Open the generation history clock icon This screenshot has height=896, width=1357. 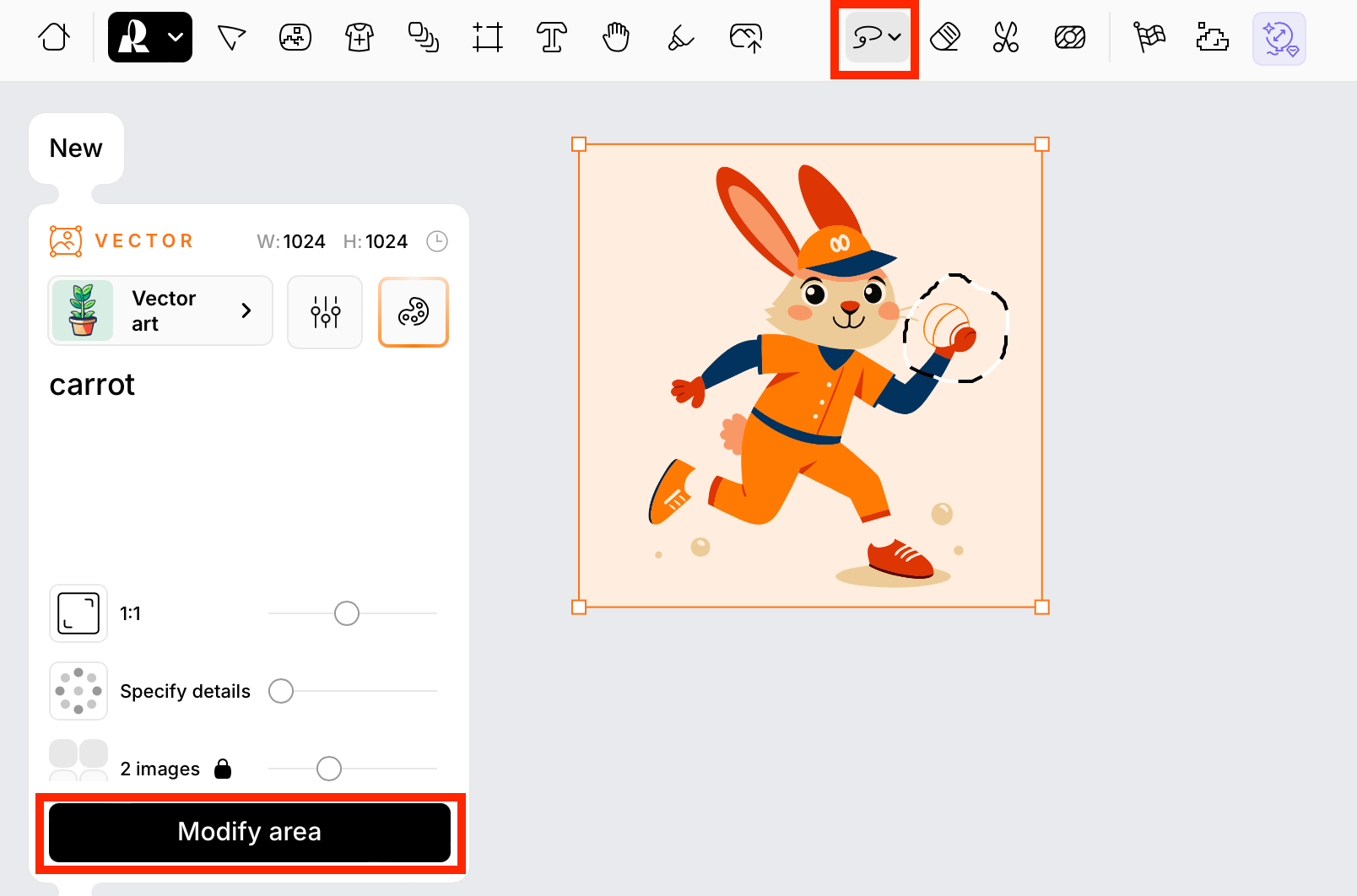[437, 241]
